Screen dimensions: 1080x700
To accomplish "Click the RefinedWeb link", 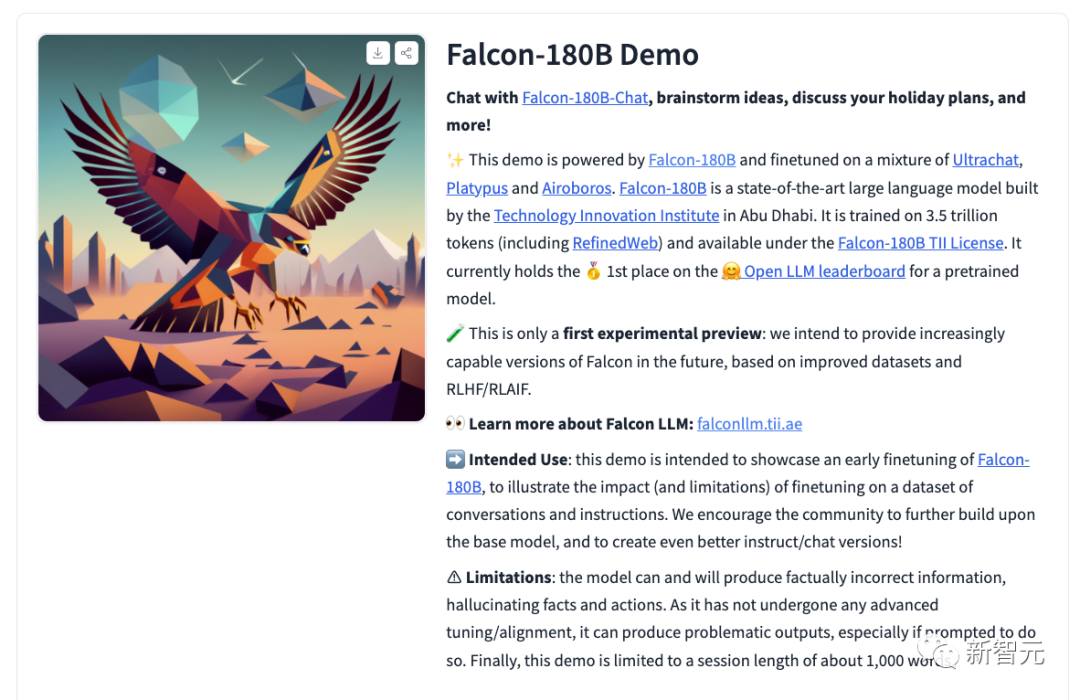I will click(x=615, y=243).
